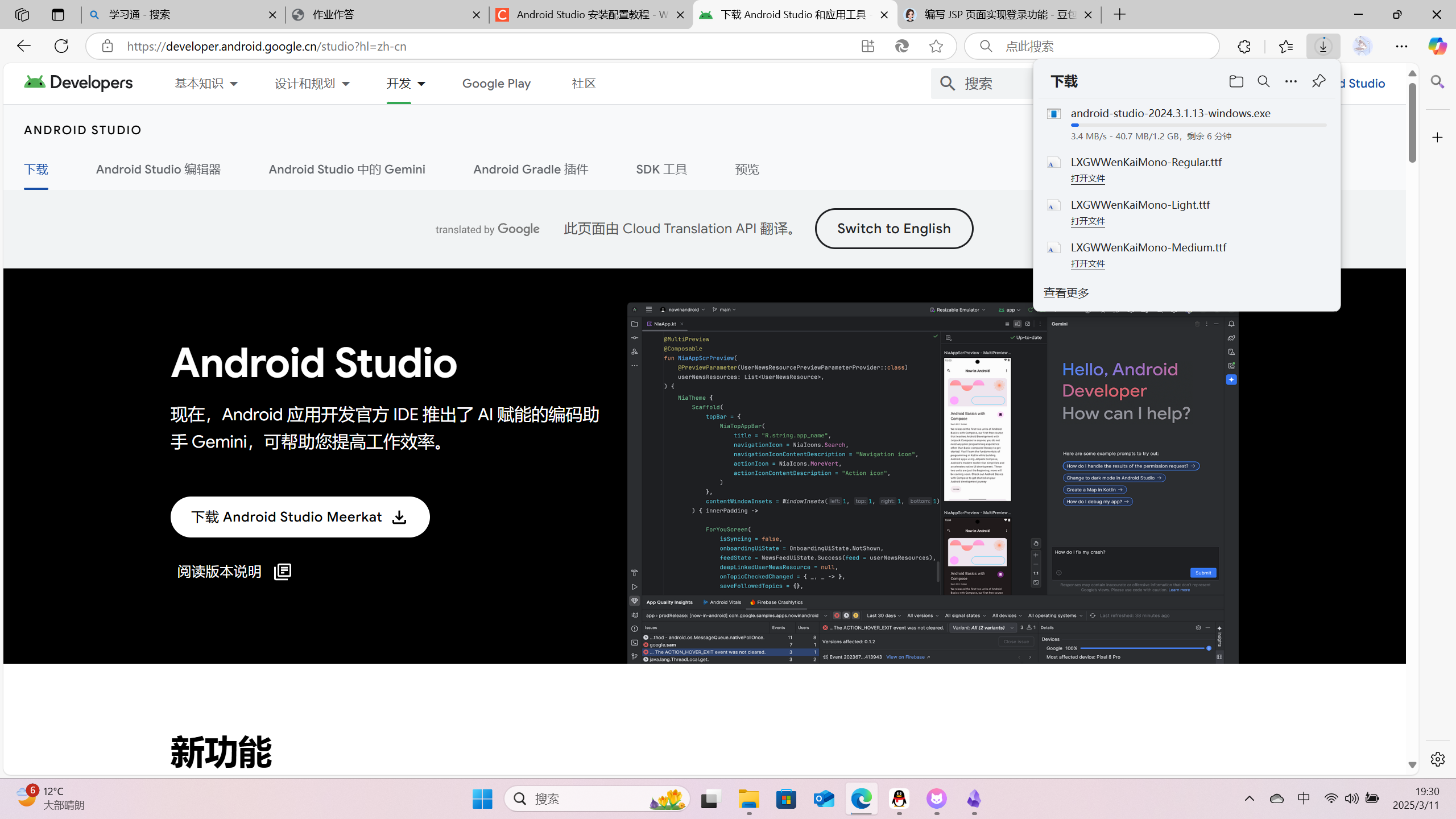Select the 下载 sub-tab
Screen dimensions: 1456x819
[x=36, y=169]
